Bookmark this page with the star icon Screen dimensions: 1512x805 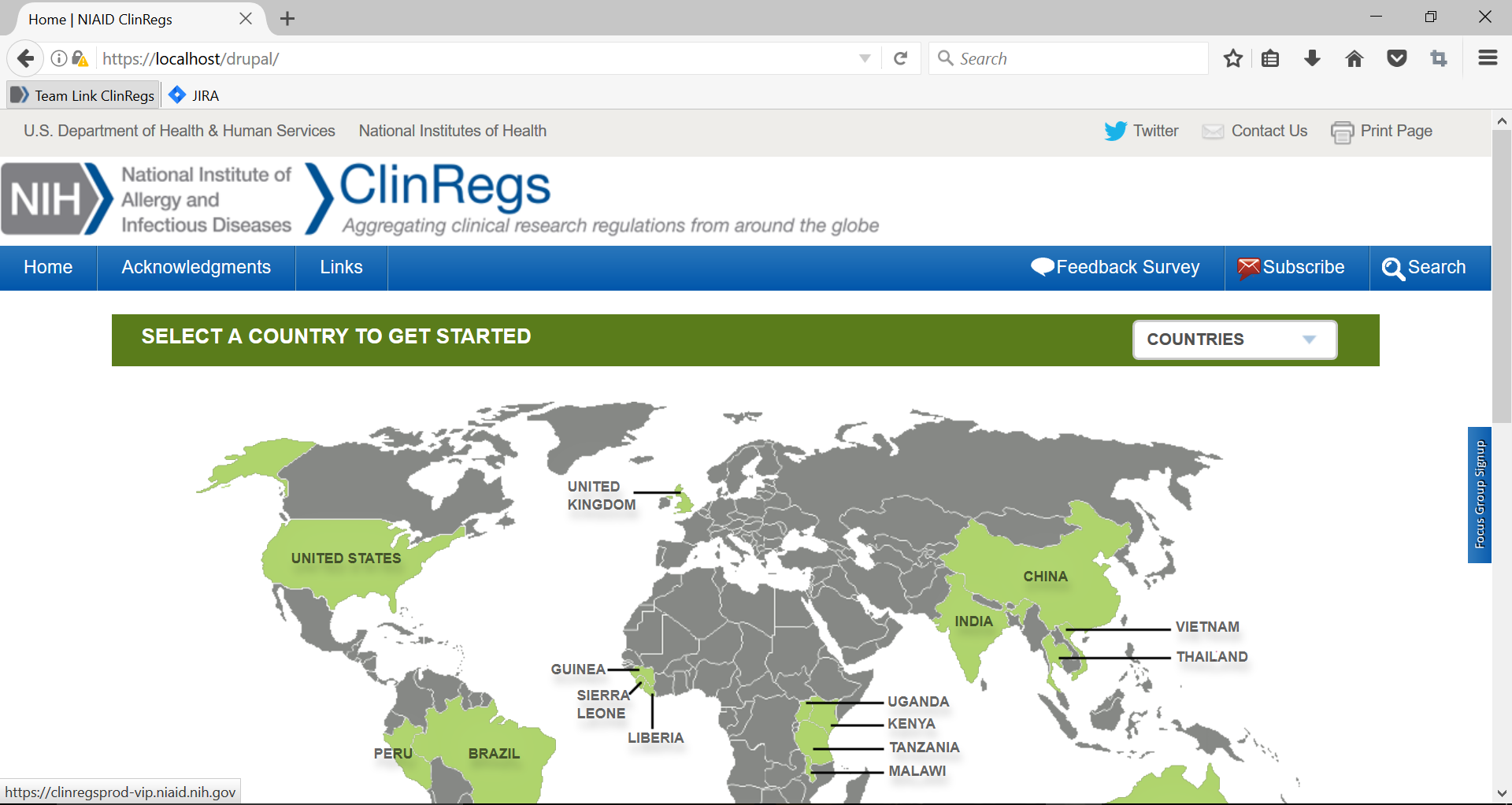[x=1233, y=58]
